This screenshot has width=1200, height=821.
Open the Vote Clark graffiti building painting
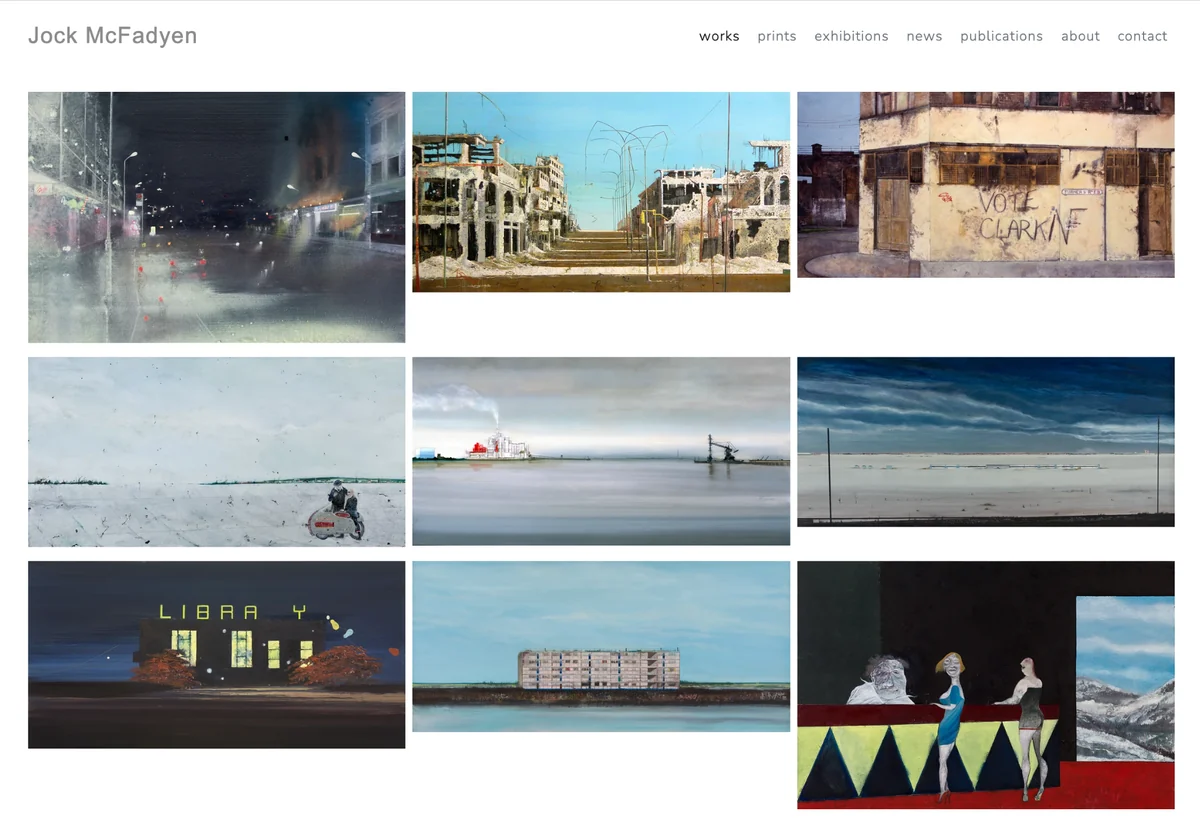pos(986,185)
